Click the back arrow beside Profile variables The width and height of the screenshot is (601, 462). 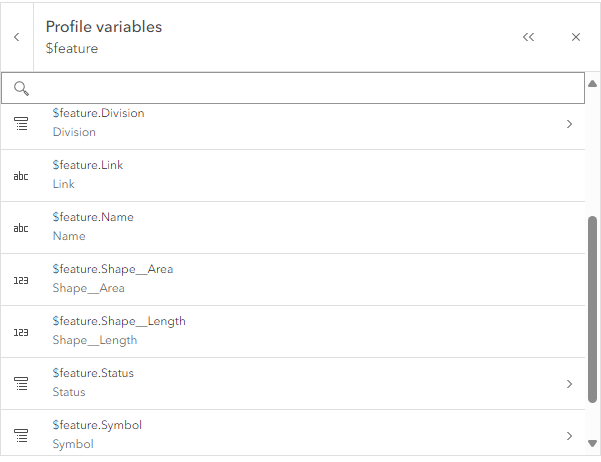click(17, 37)
